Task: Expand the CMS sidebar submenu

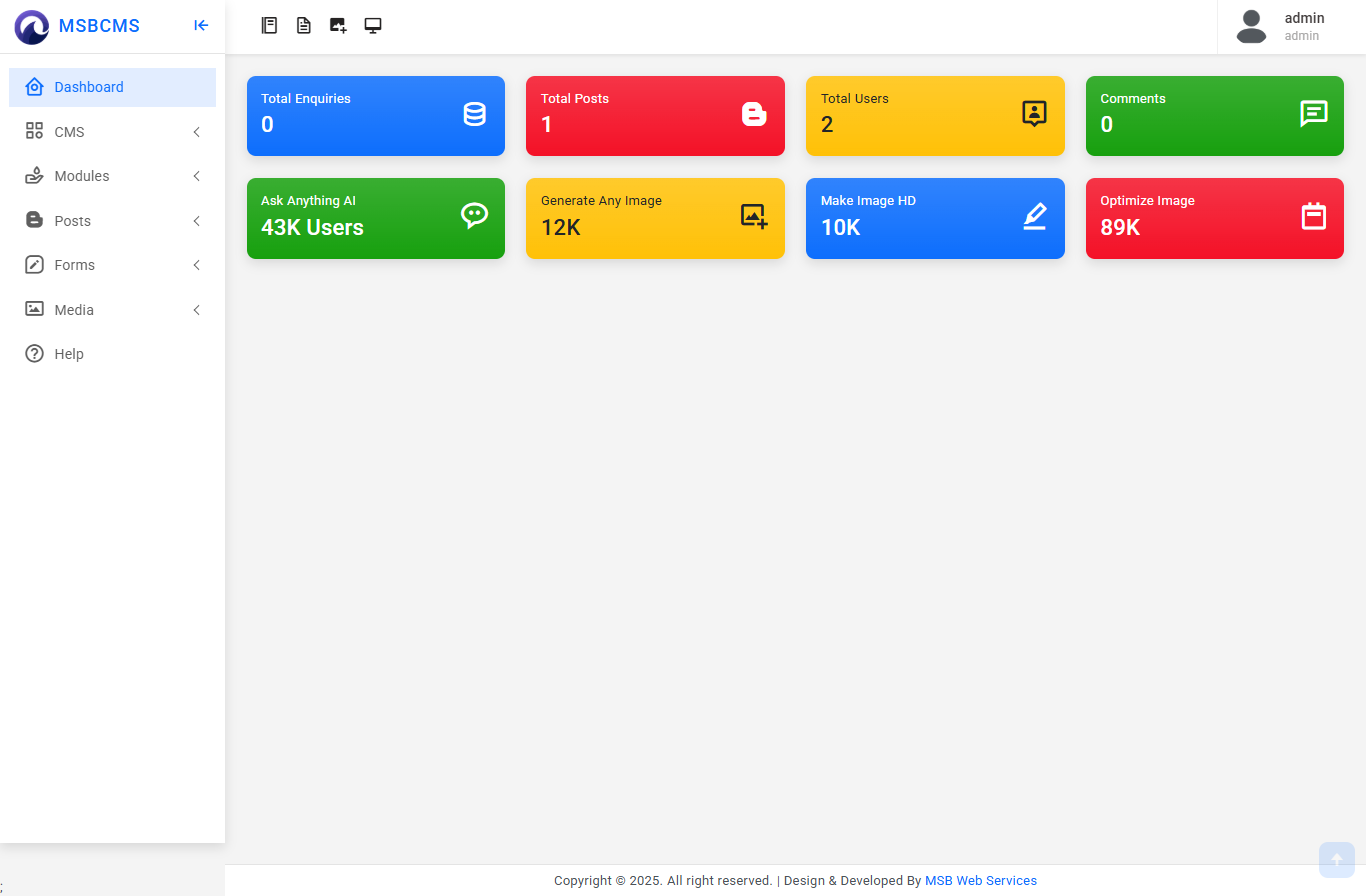Action: coord(196,132)
